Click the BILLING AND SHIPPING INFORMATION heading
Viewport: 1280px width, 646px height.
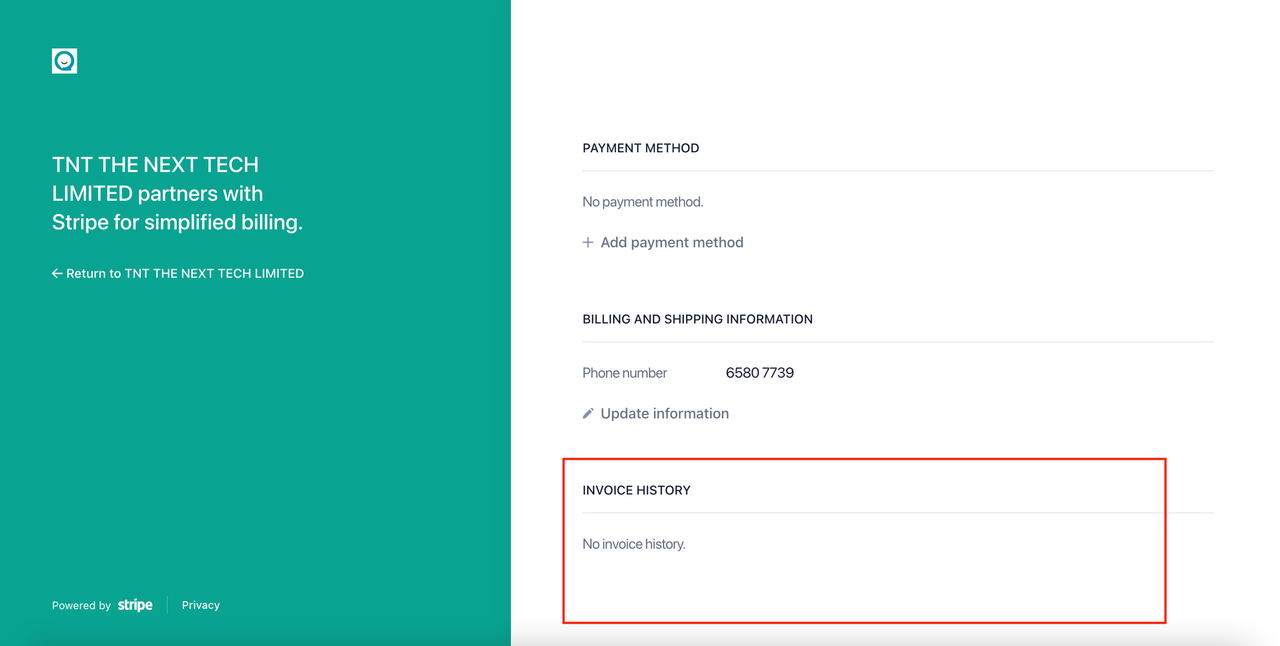[697, 319]
